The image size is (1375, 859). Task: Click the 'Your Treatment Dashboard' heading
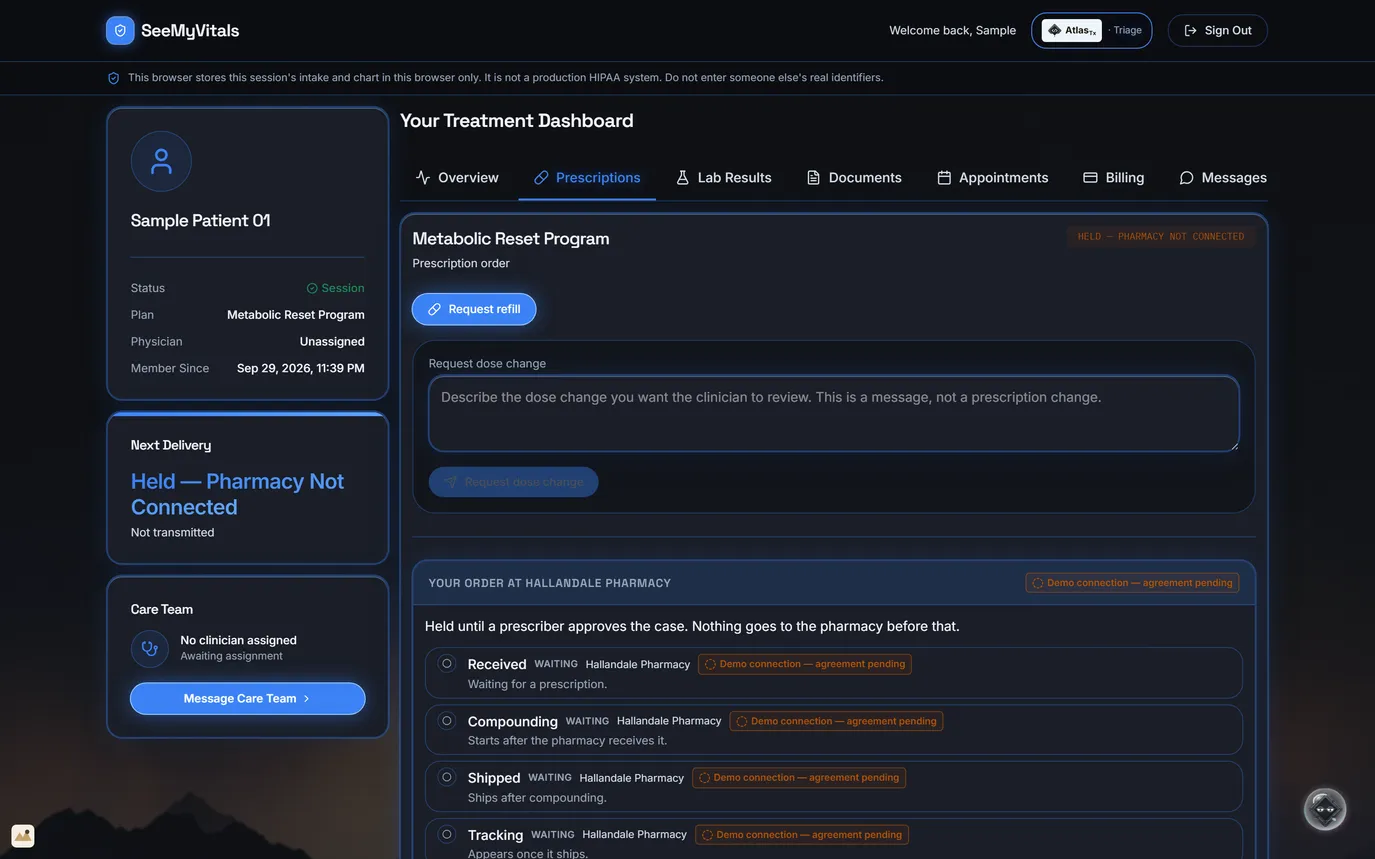point(517,121)
